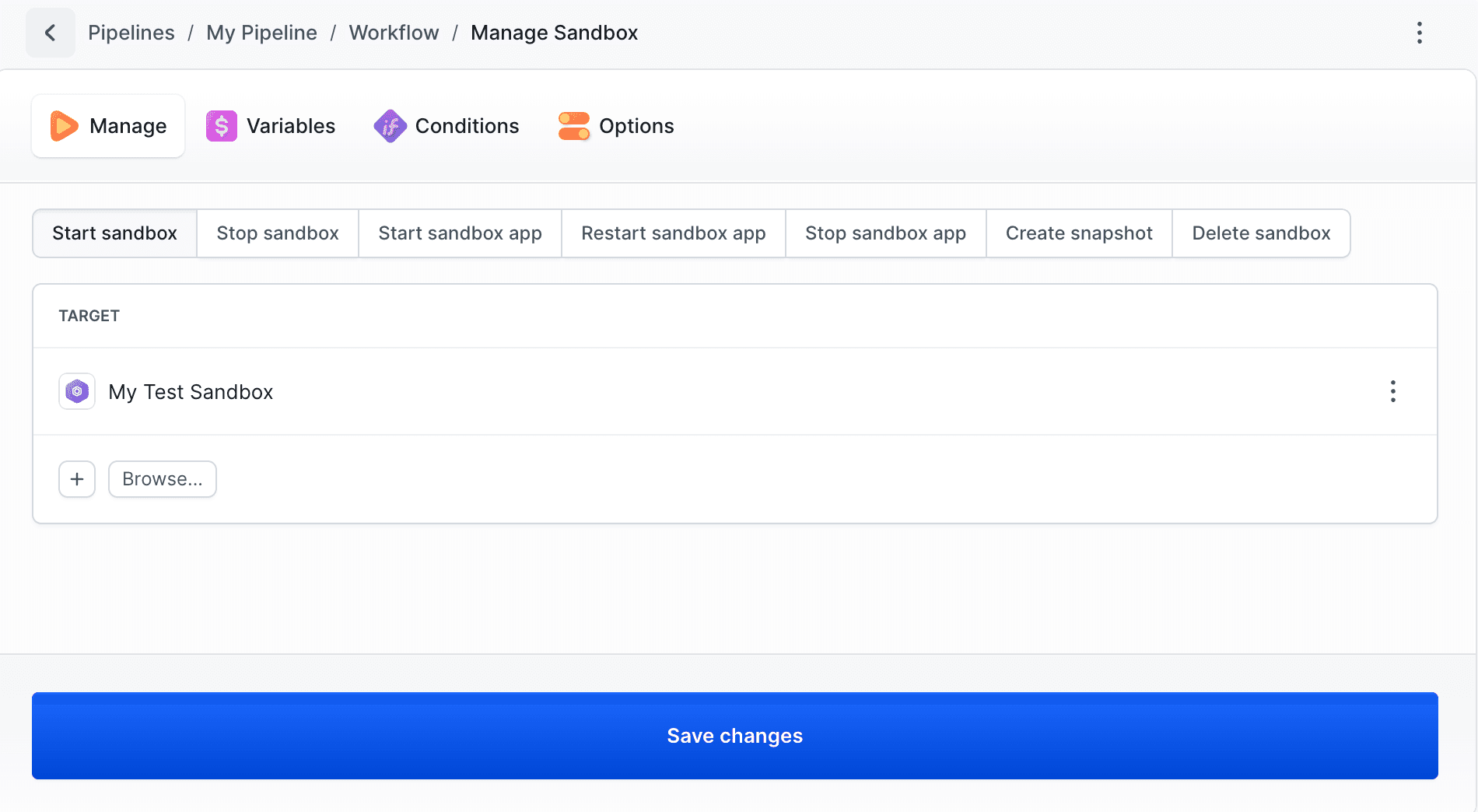The image size is (1478, 812).
Task: Select Restart sandbox app option
Action: click(673, 233)
